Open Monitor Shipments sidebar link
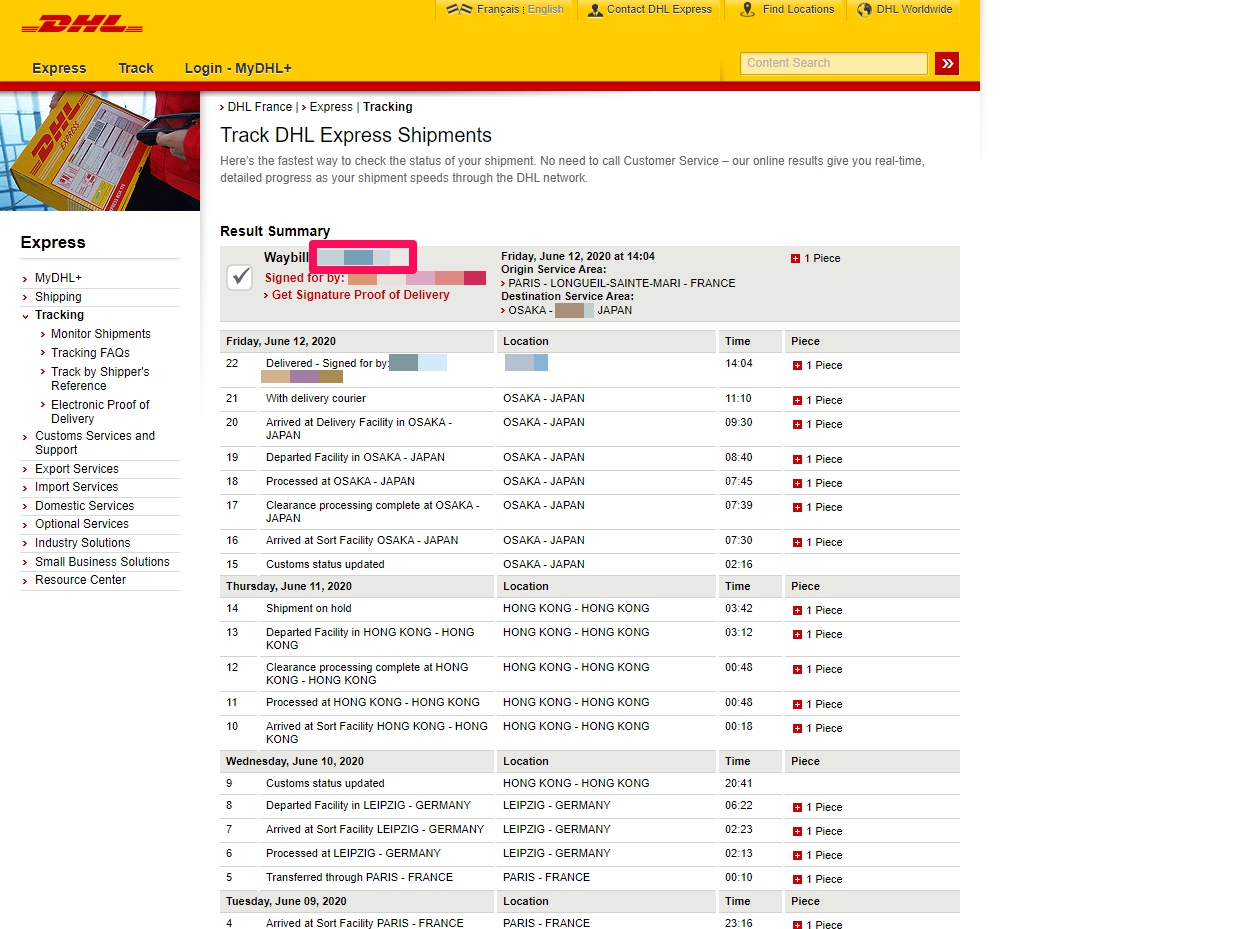Viewport: 1241px width, 929px height. 101,334
